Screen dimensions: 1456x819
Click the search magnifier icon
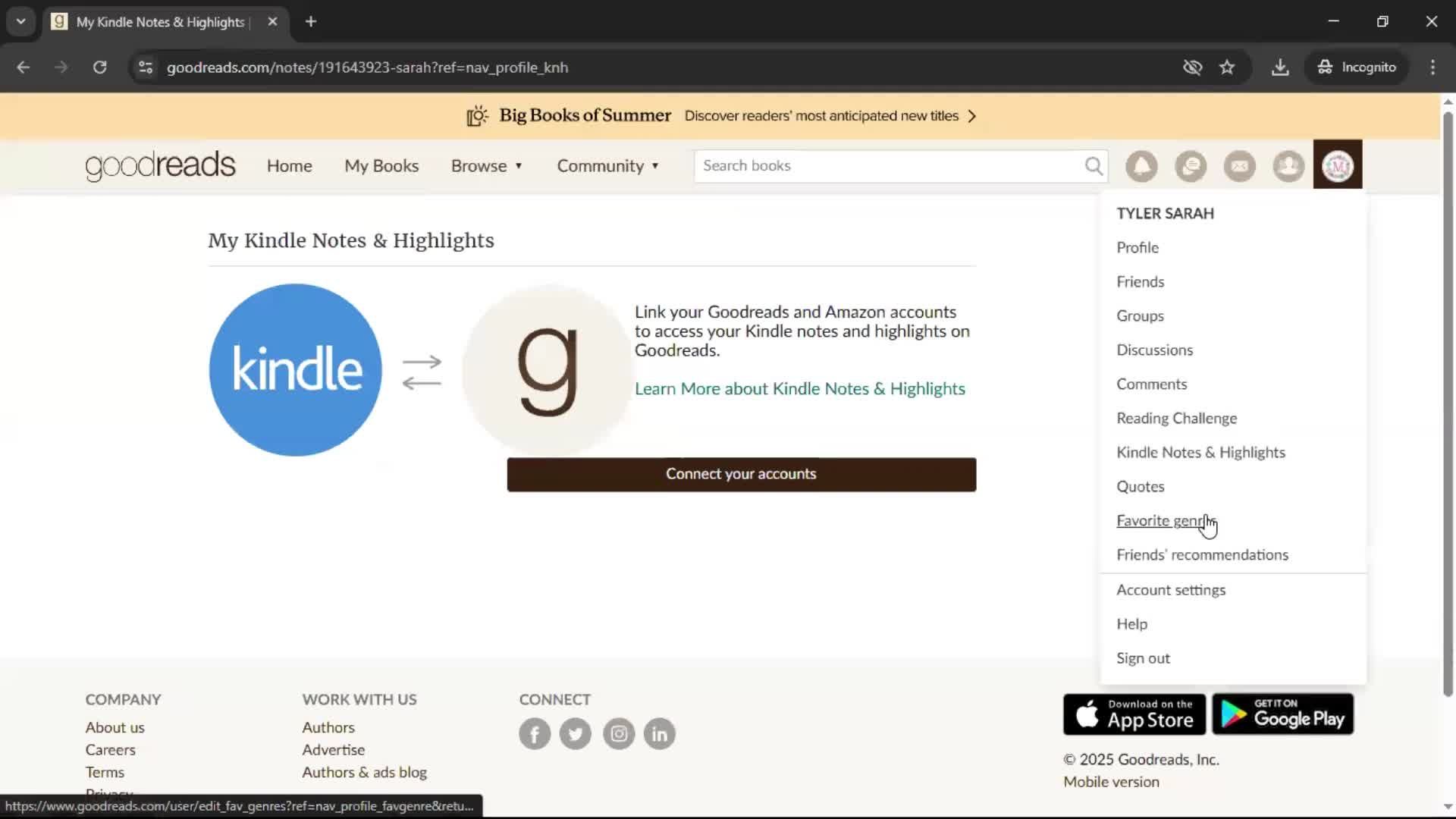click(x=1094, y=165)
